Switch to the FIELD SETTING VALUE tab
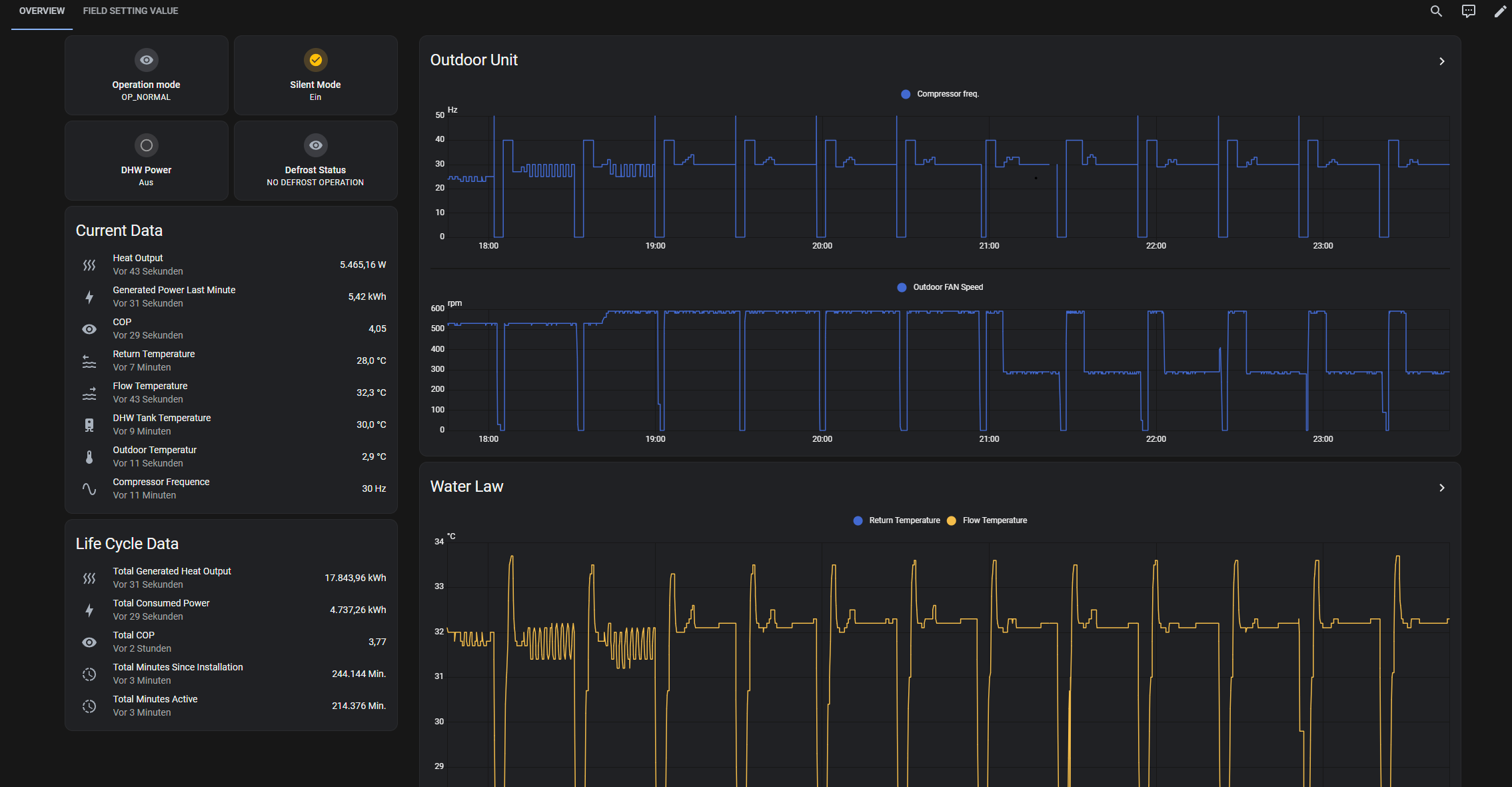This screenshot has width=1512, height=787. [131, 11]
